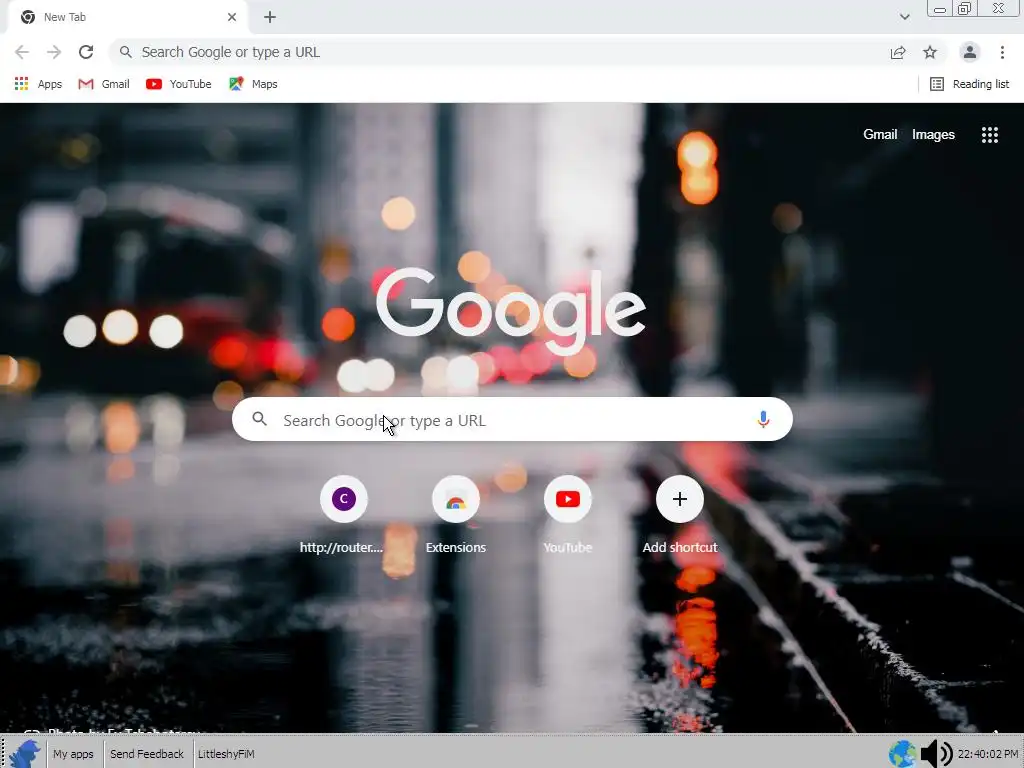Image resolution: width=1024 pixels, height=768 pixels.
Task: Open Chrome's three-dot menu
Action: tap(1002, 52)
